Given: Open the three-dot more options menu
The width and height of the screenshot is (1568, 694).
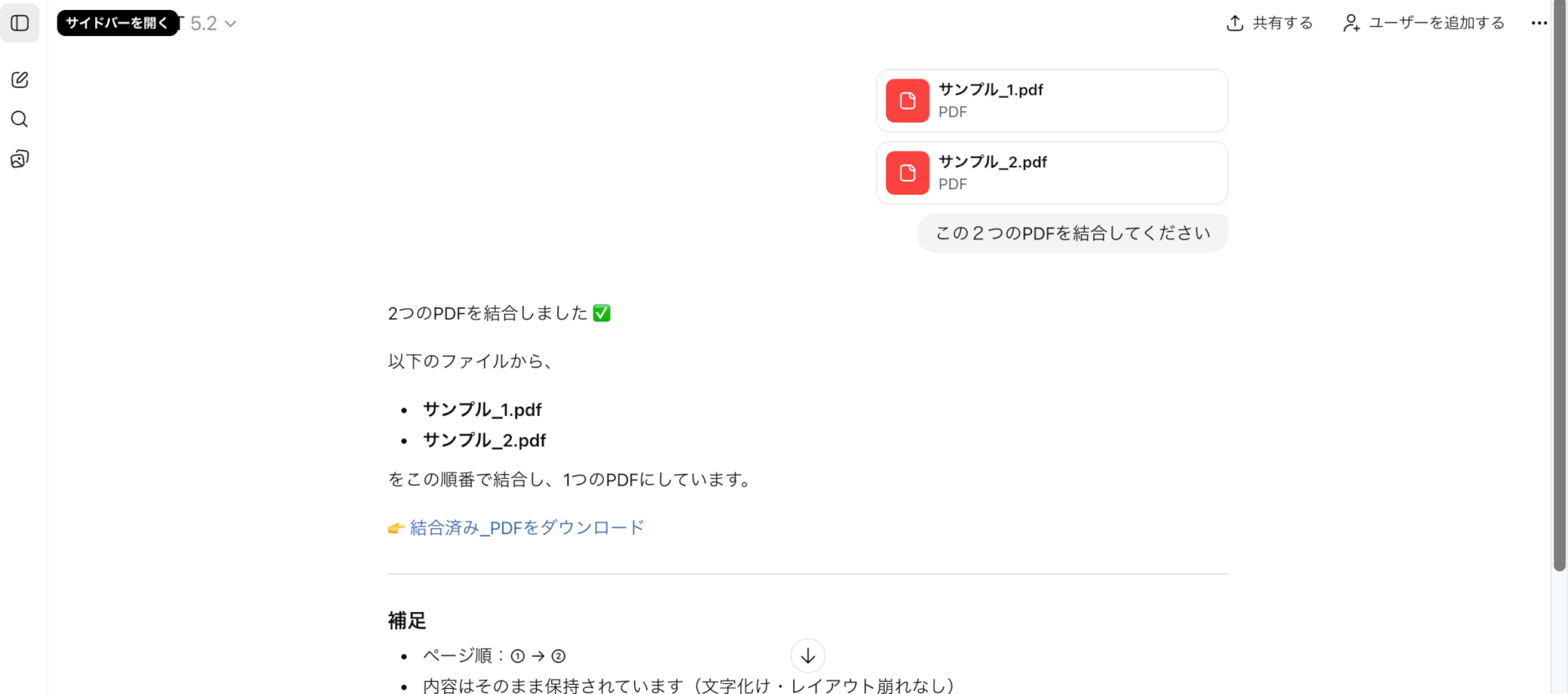Looking at the screenshot, I should coord(1539,23).
